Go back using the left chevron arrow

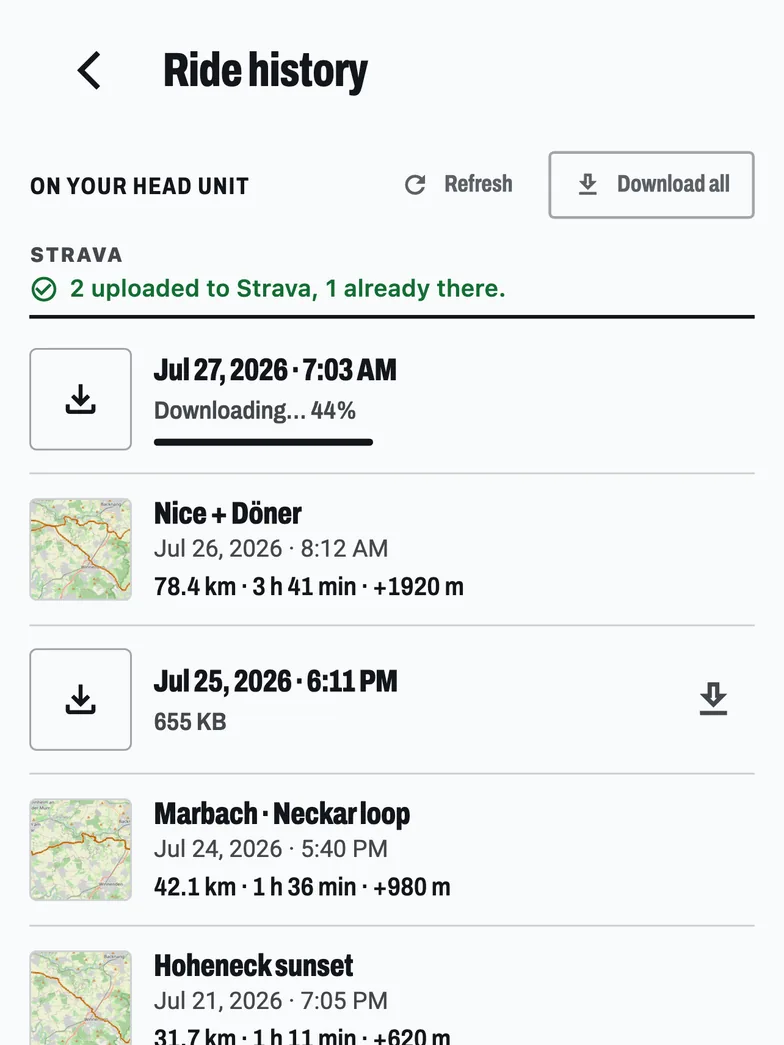89,71
